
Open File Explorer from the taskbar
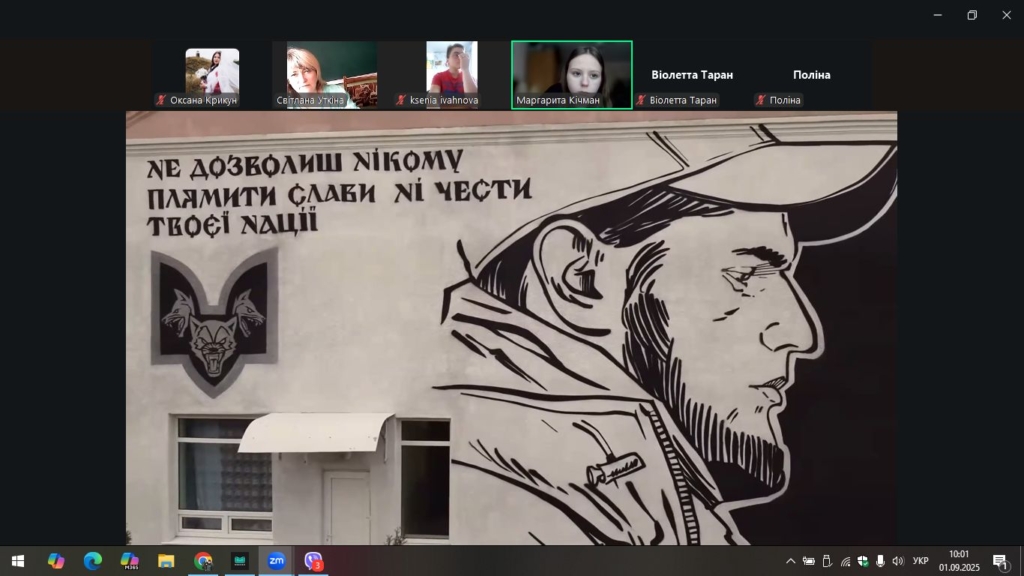click(x=166, y=561)
